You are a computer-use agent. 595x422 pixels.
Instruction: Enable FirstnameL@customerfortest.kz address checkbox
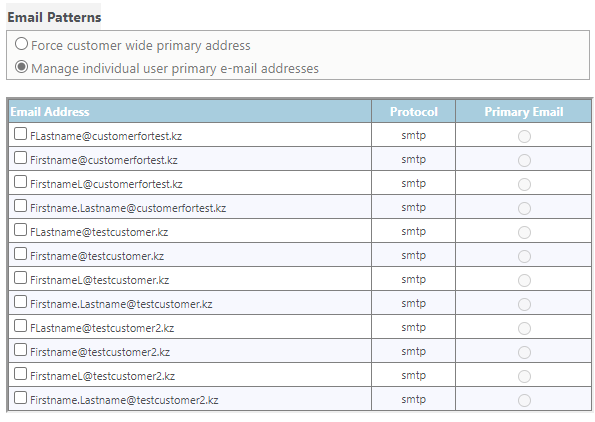pos(20,182)
